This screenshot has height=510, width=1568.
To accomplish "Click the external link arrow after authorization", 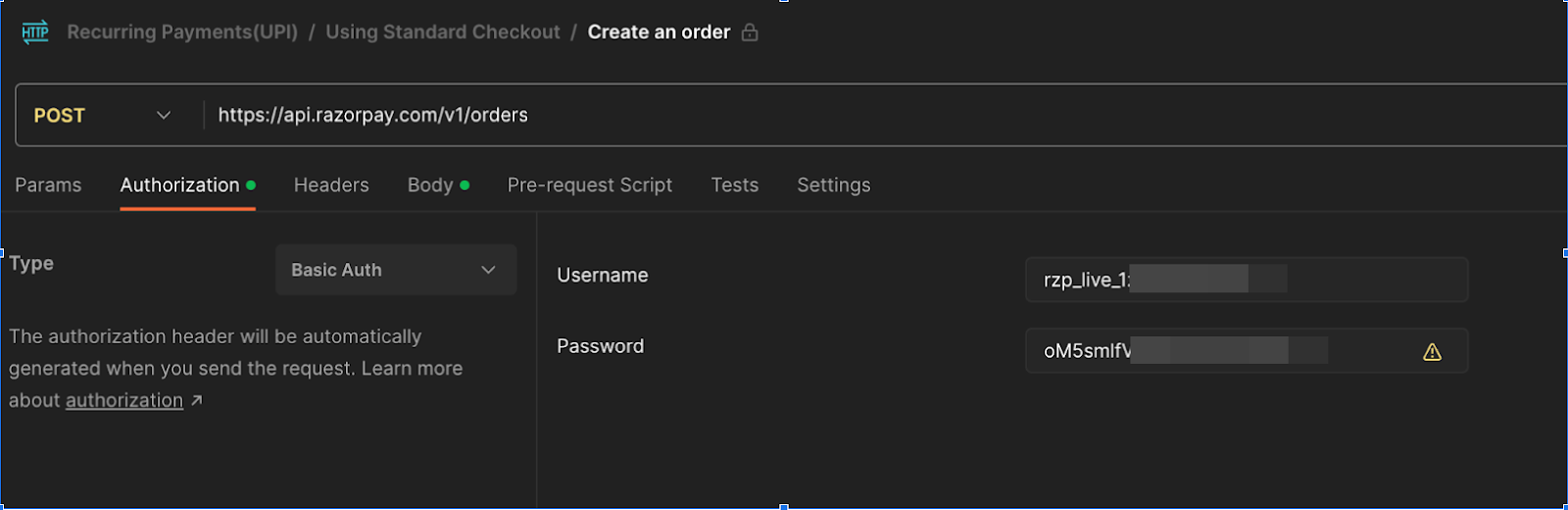I will tap(196, 400).
